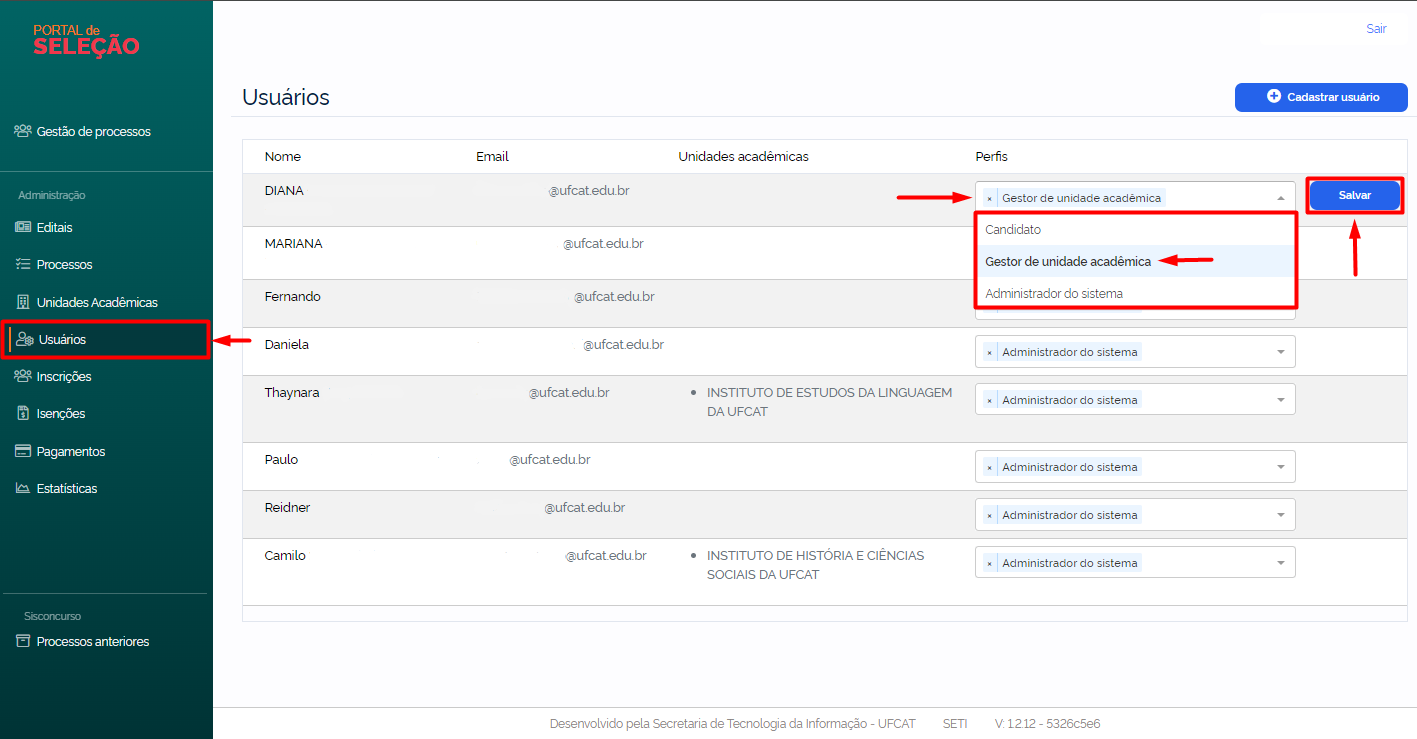Expand Daniela's Perfis dropdown arrow

coord(1281,352)
